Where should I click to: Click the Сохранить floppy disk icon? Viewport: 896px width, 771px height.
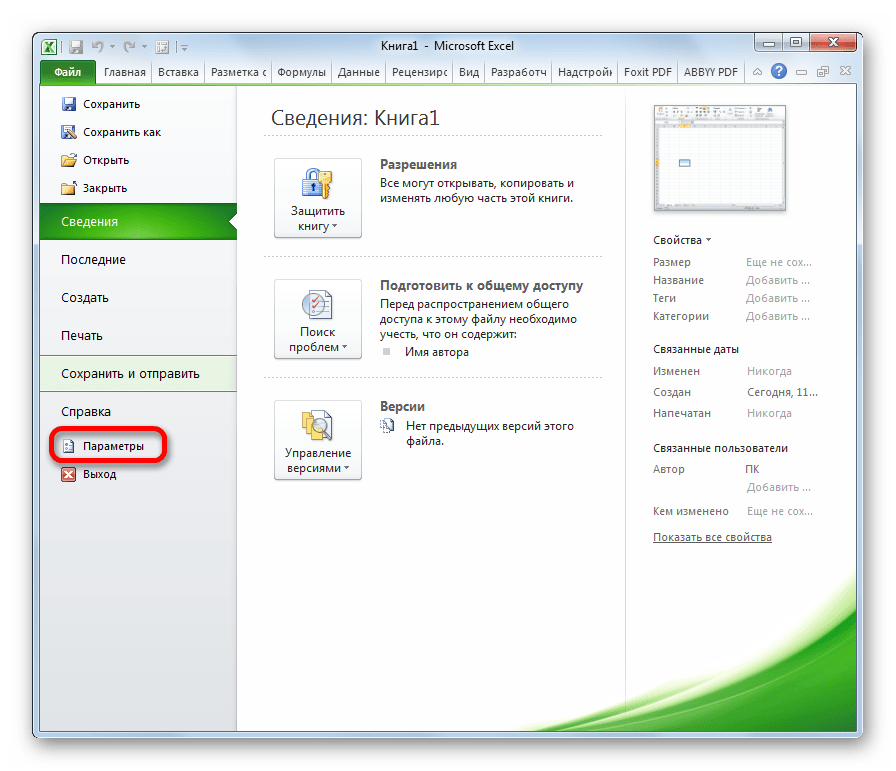coord(69,104)
